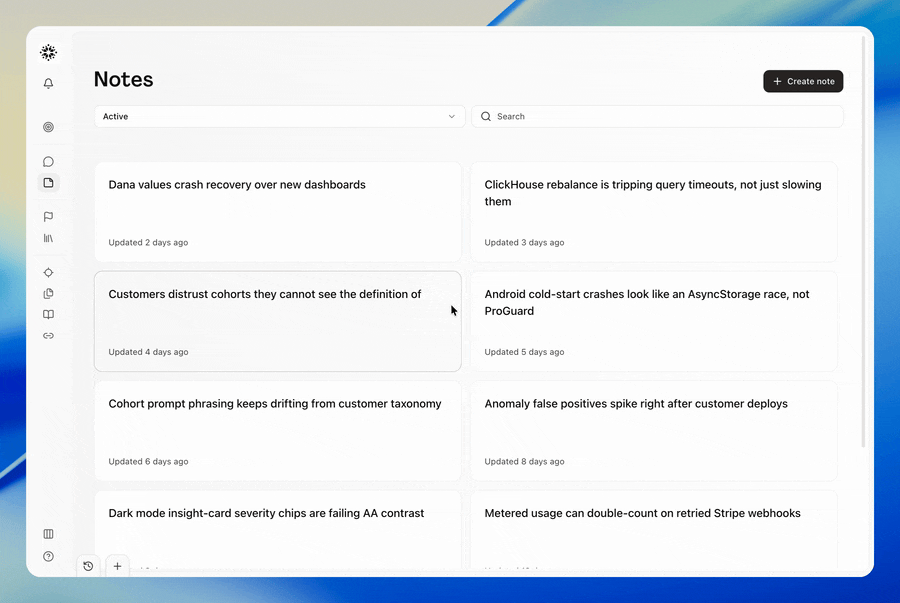Image resolution: width=900 pixels, height=603 pixels.
Task: Click the copy documents icon in sidebar
Action: coord(48,293)
